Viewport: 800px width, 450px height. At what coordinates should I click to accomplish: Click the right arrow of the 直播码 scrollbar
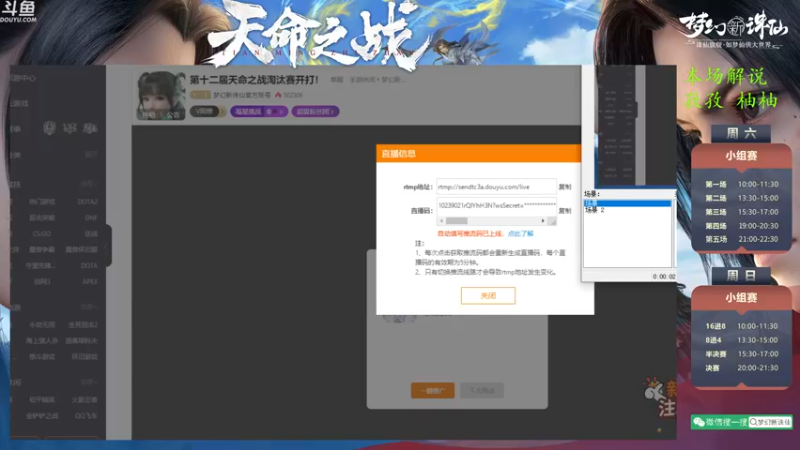(x=543, y=221)
